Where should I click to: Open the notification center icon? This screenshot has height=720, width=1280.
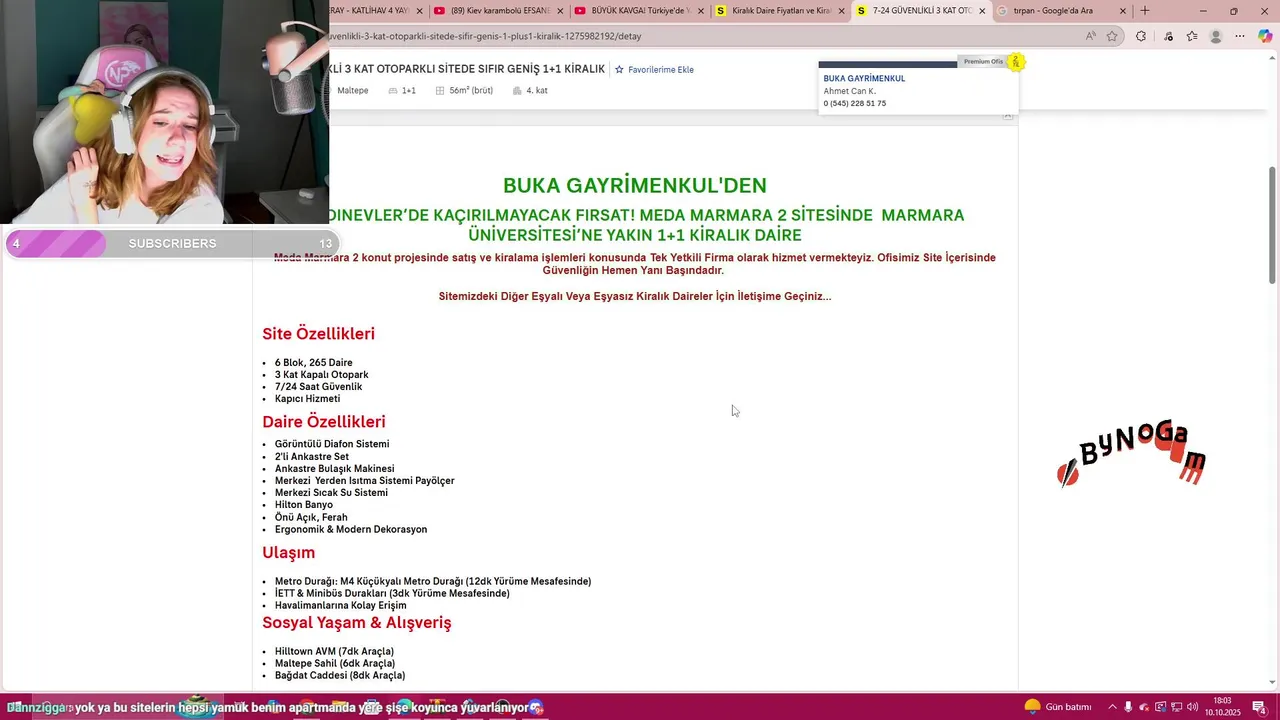[x=1259, y=707]
